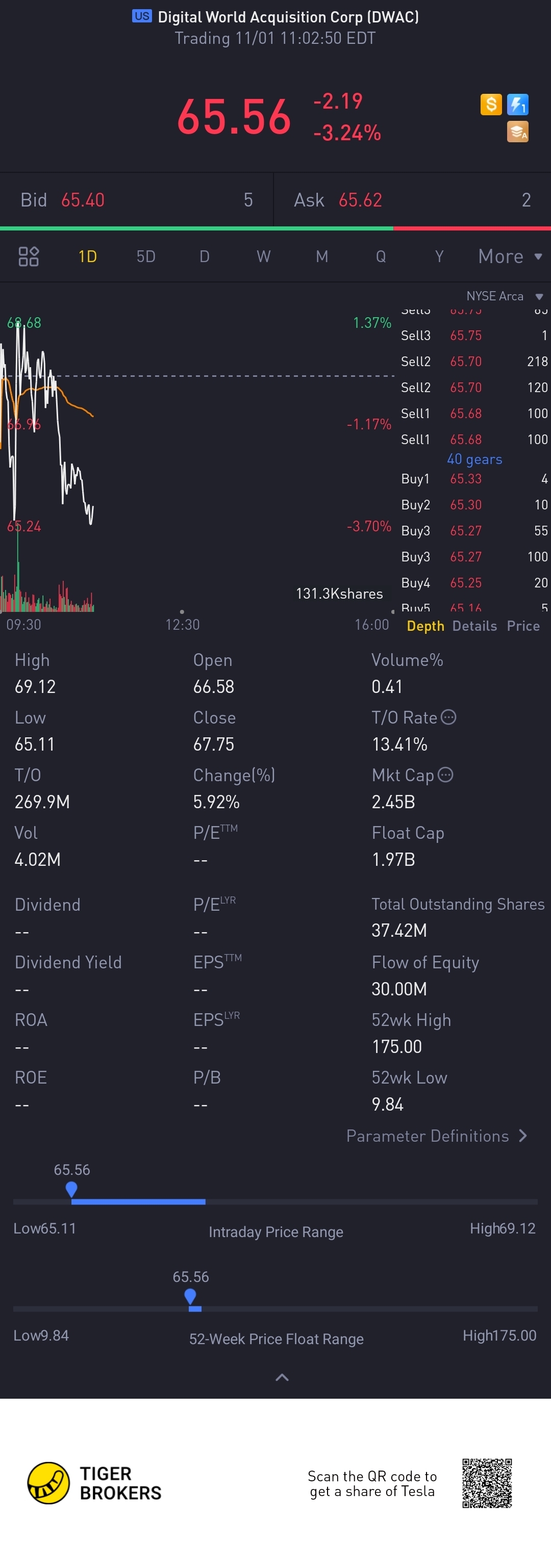Tap the US market flag badge

pyautogui.click(x=142, y=16)
